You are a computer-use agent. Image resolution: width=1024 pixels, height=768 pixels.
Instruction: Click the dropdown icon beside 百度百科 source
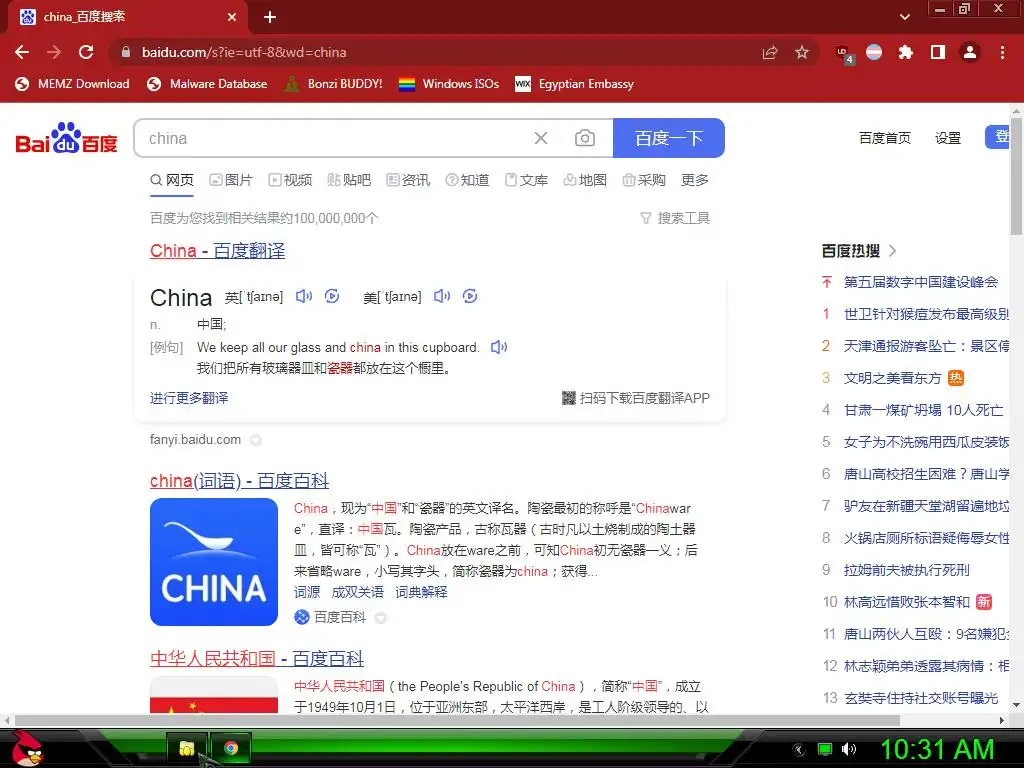pyautogui.click(x=381, y=617)
